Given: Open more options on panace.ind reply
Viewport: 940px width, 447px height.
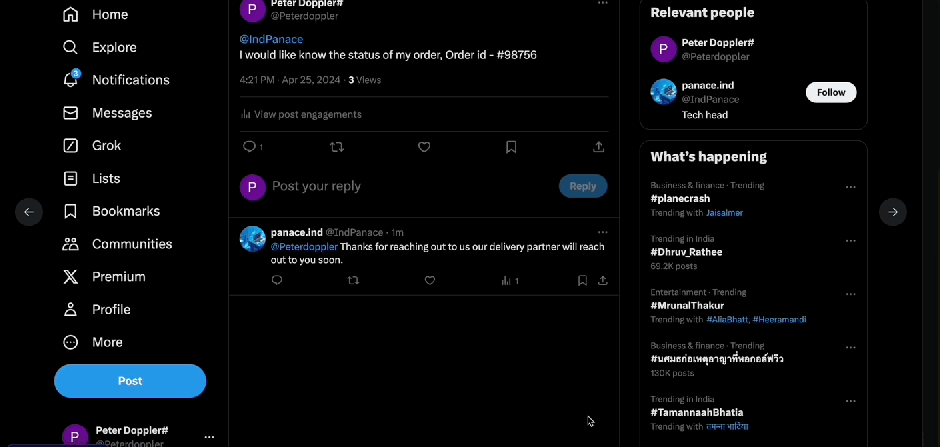Looking at the screenshot, I should click(602, 232).
